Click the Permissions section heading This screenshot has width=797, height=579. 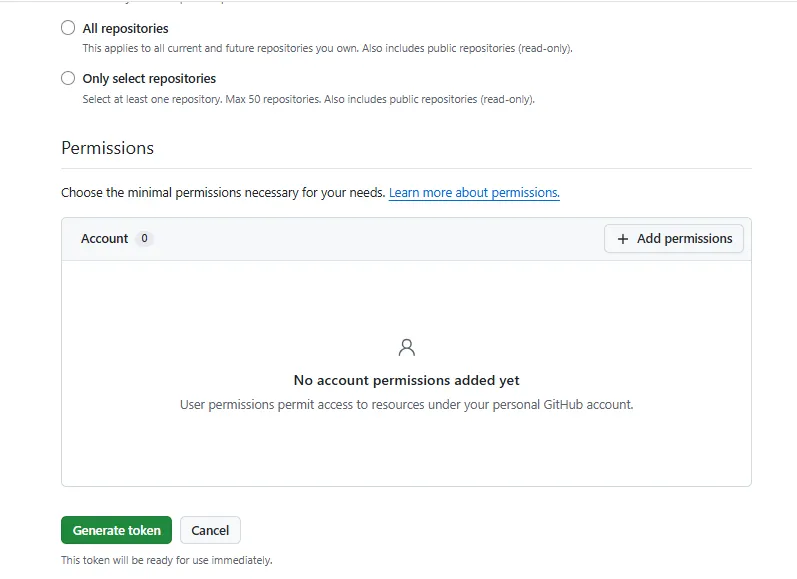point(107,148)
